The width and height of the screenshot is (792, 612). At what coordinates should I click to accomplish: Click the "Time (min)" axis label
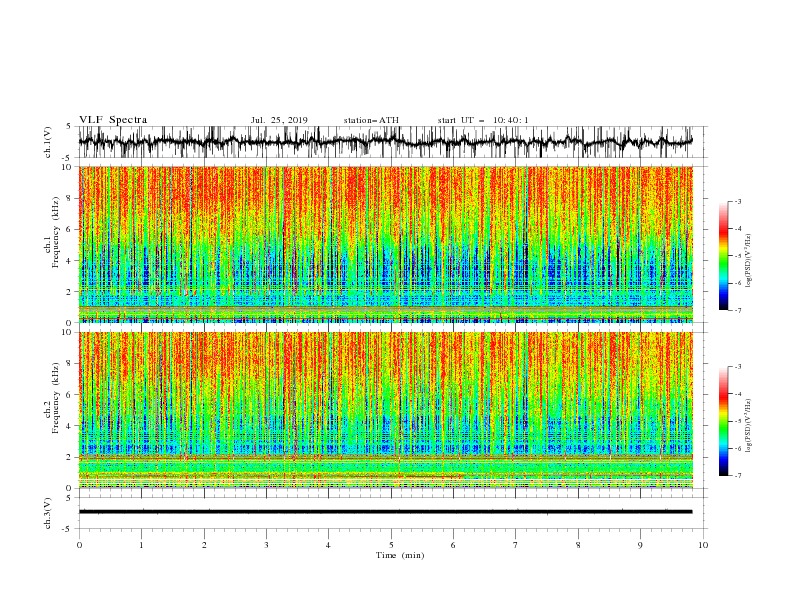pos(400,555)
